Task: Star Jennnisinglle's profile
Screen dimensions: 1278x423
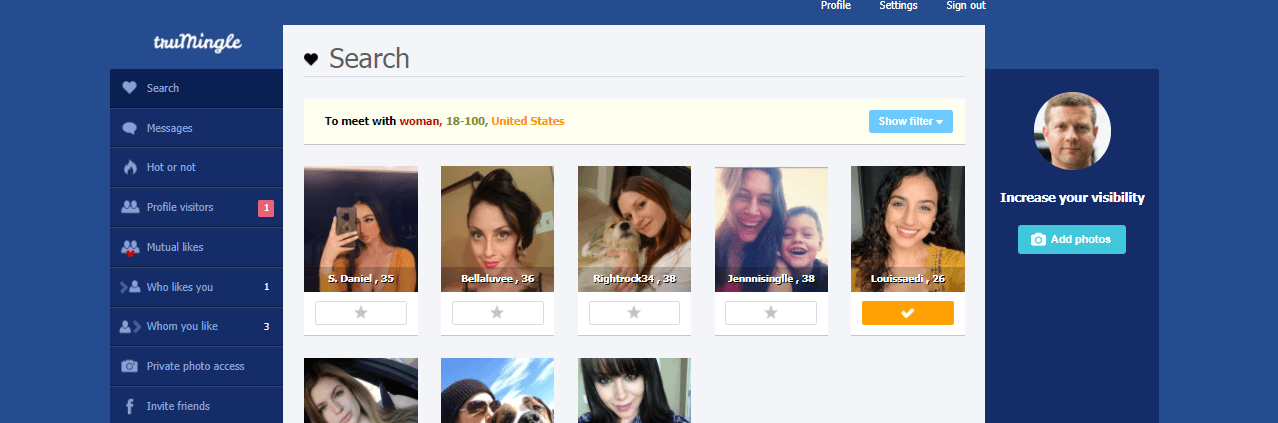Action: click(771, 313)
